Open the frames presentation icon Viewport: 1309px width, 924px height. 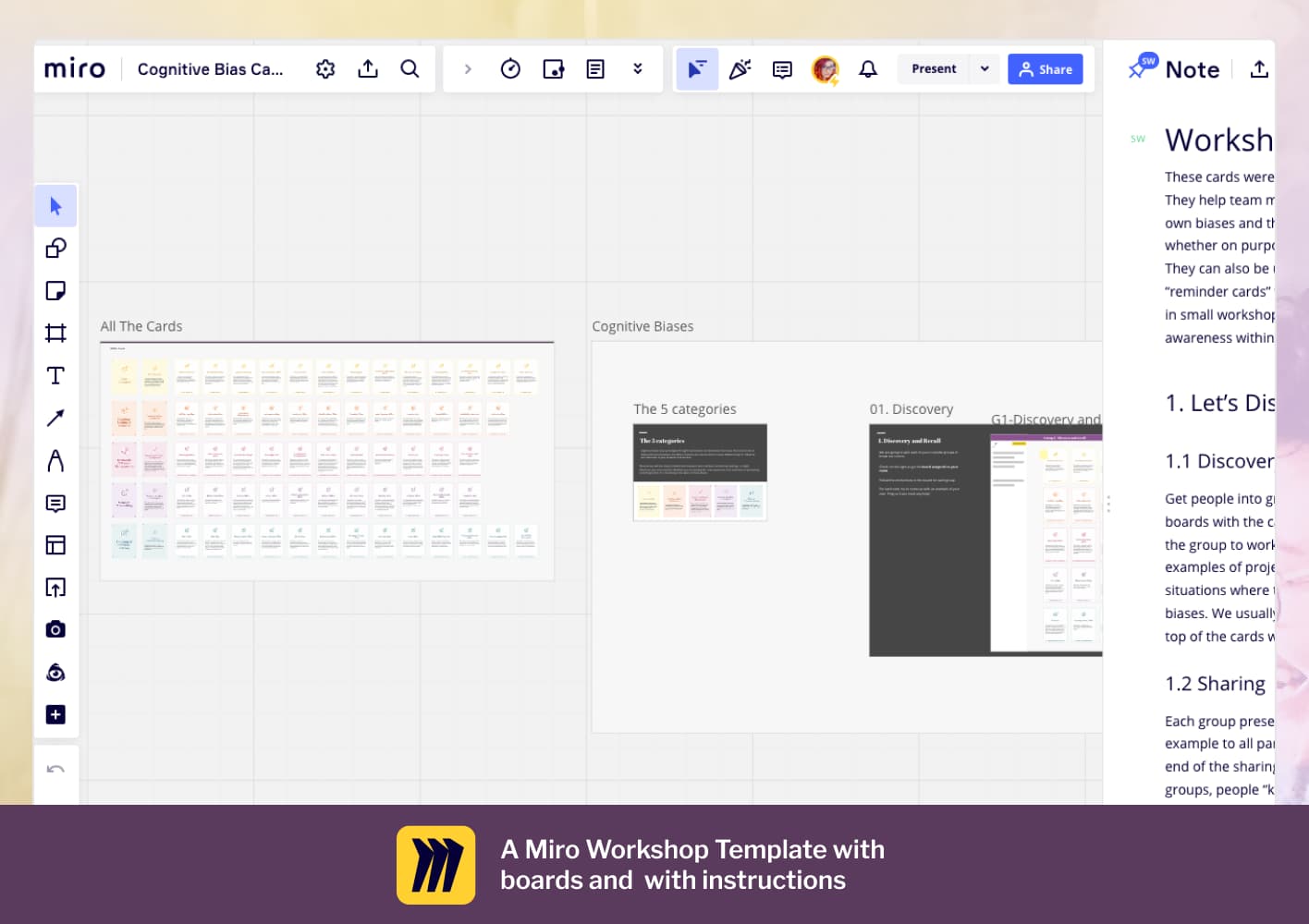[x=553, y=69]
